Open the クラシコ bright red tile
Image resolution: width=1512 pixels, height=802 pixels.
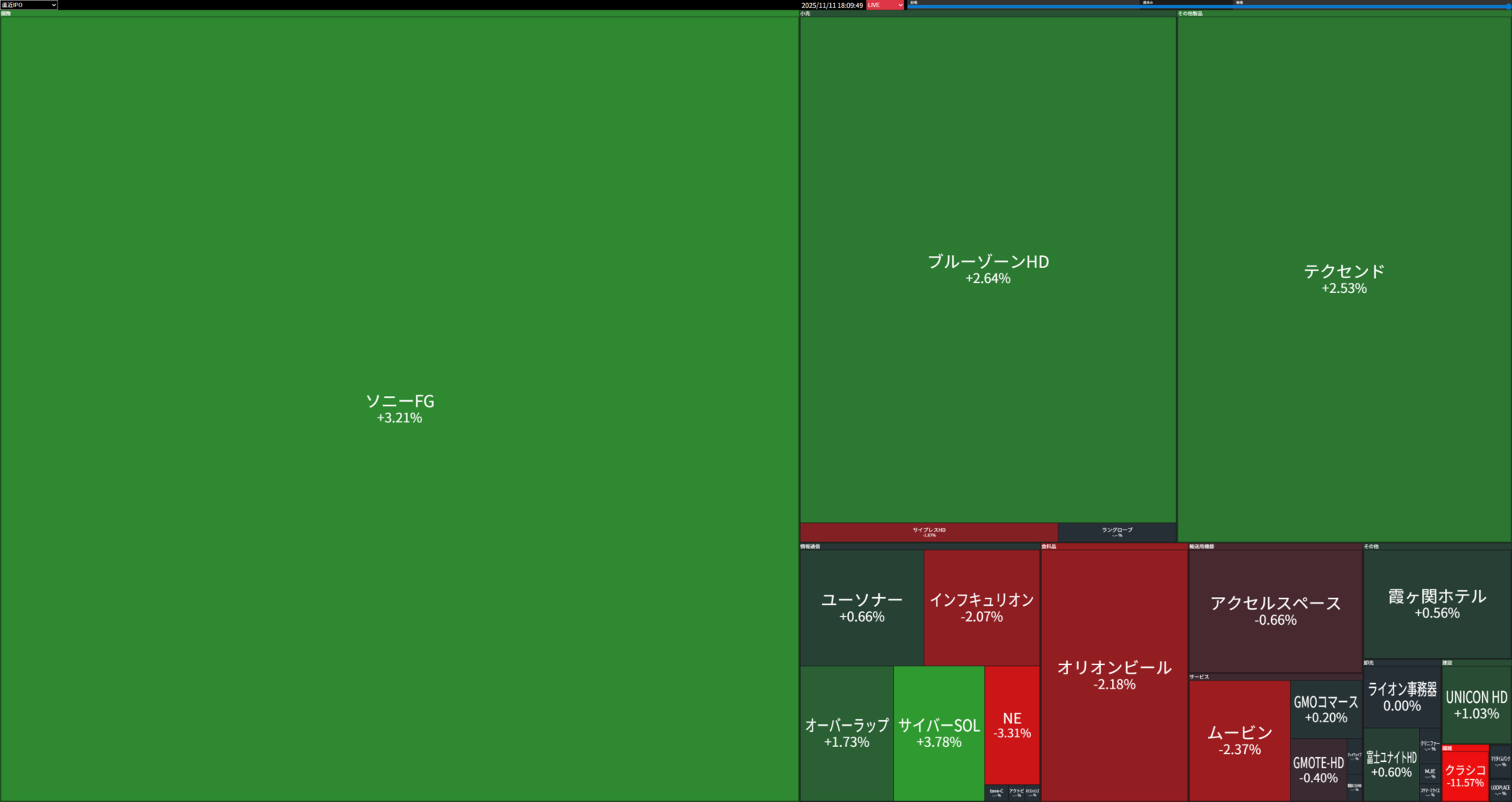tap(1465, 775)
